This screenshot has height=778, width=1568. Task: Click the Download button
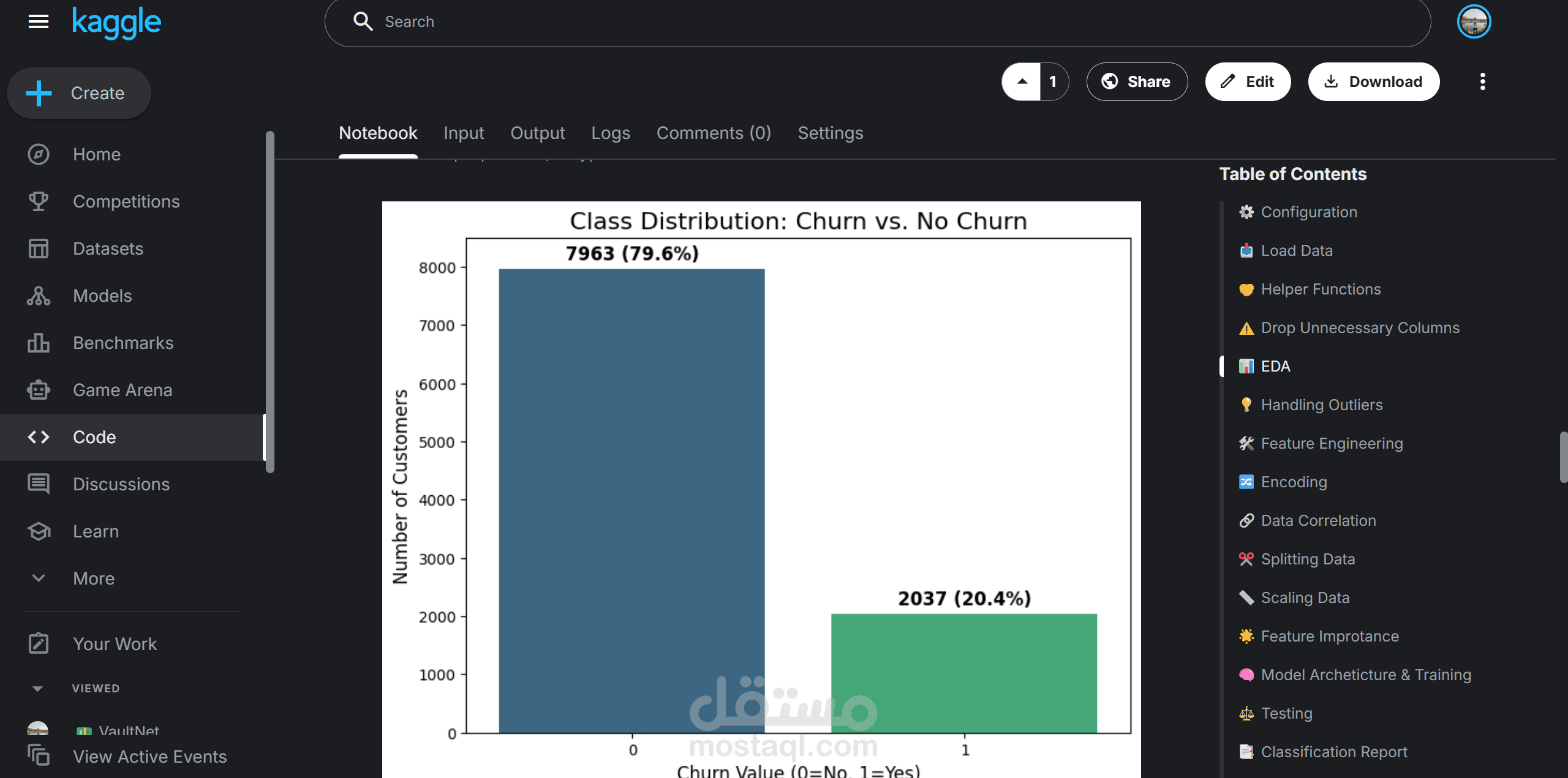coord(1373,81)
